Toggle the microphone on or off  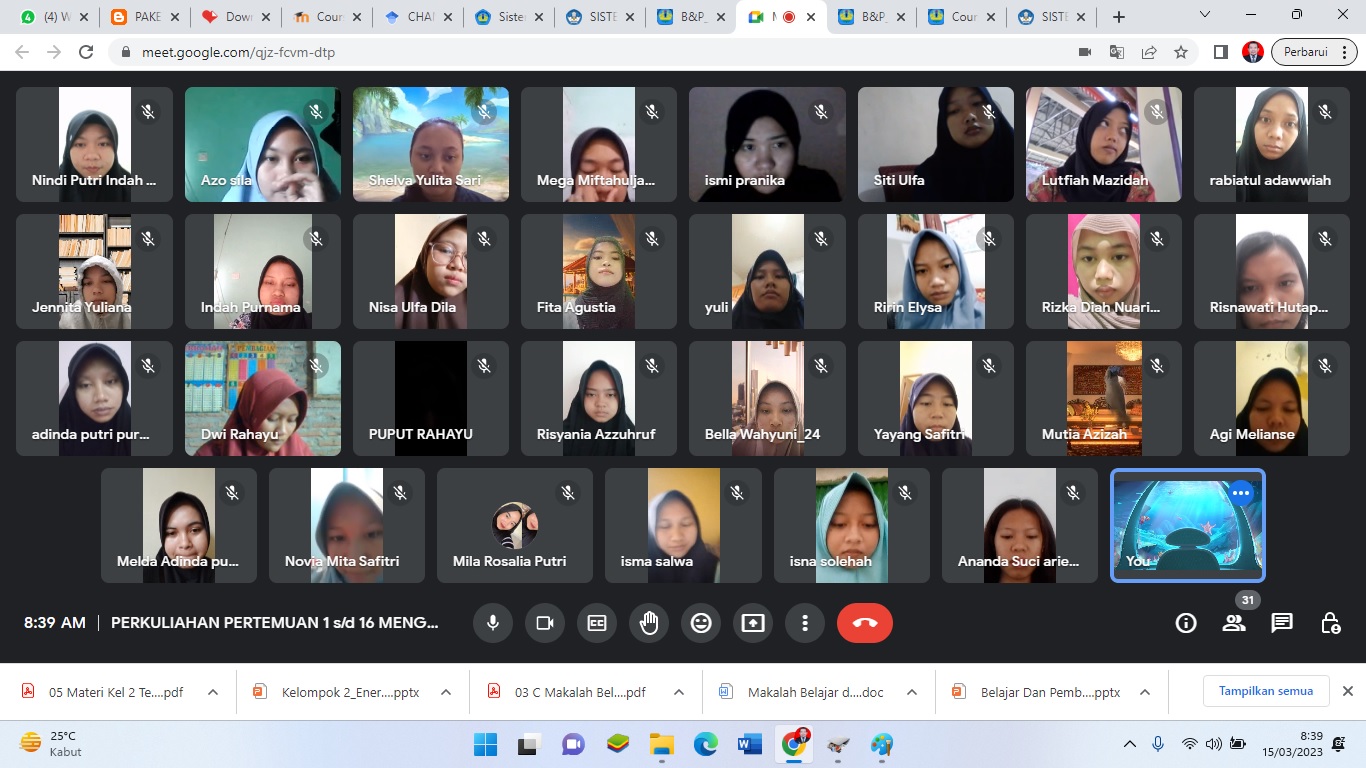493,623
